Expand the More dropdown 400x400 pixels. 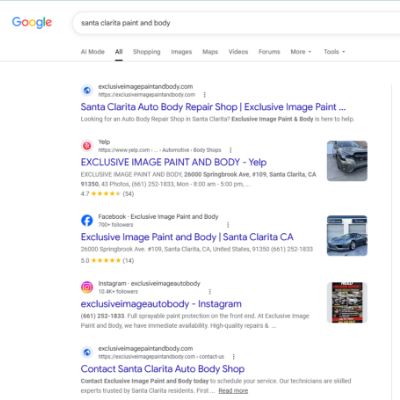click(x=301, y=52)
